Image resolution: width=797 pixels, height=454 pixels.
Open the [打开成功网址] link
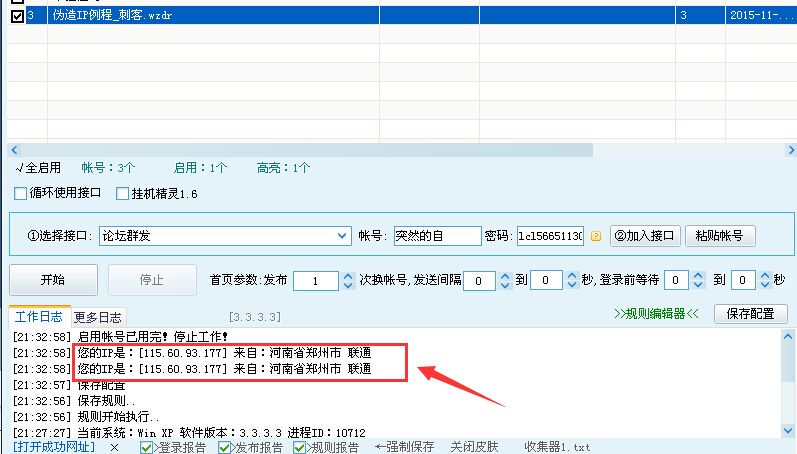[x=53, y=447]
